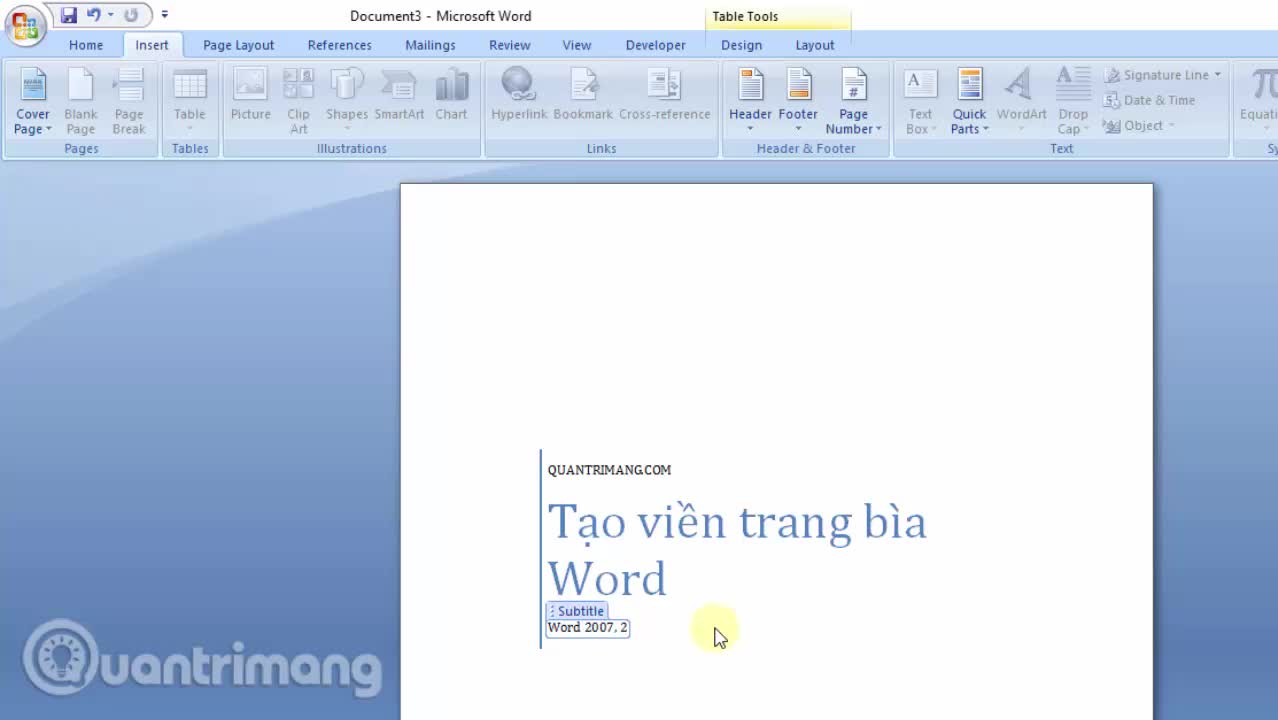This screenshot has width=1278, height=720.
Task: Click the Redo/Repeat icon
Action: (x=131, y=15)
